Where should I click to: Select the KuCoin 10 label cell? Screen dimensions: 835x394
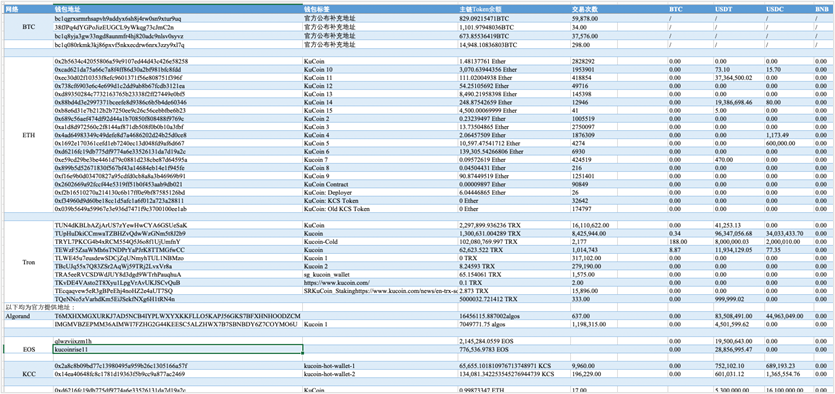tap(380, 69)
